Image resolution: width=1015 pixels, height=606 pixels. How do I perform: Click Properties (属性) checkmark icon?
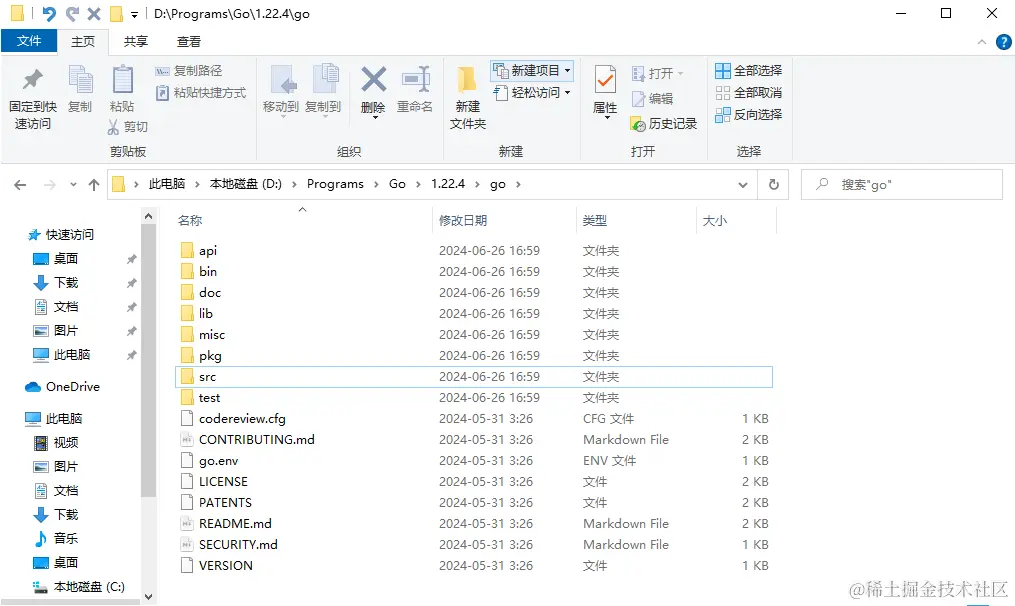point(605,81)
